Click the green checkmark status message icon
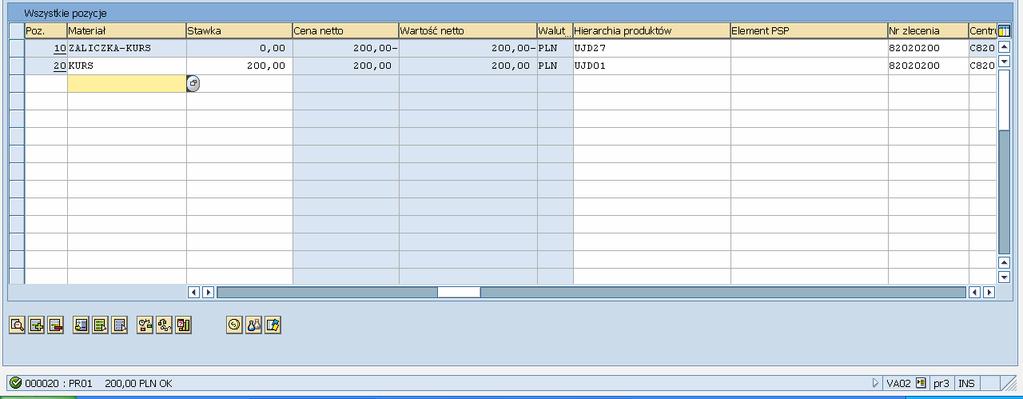 16,383
